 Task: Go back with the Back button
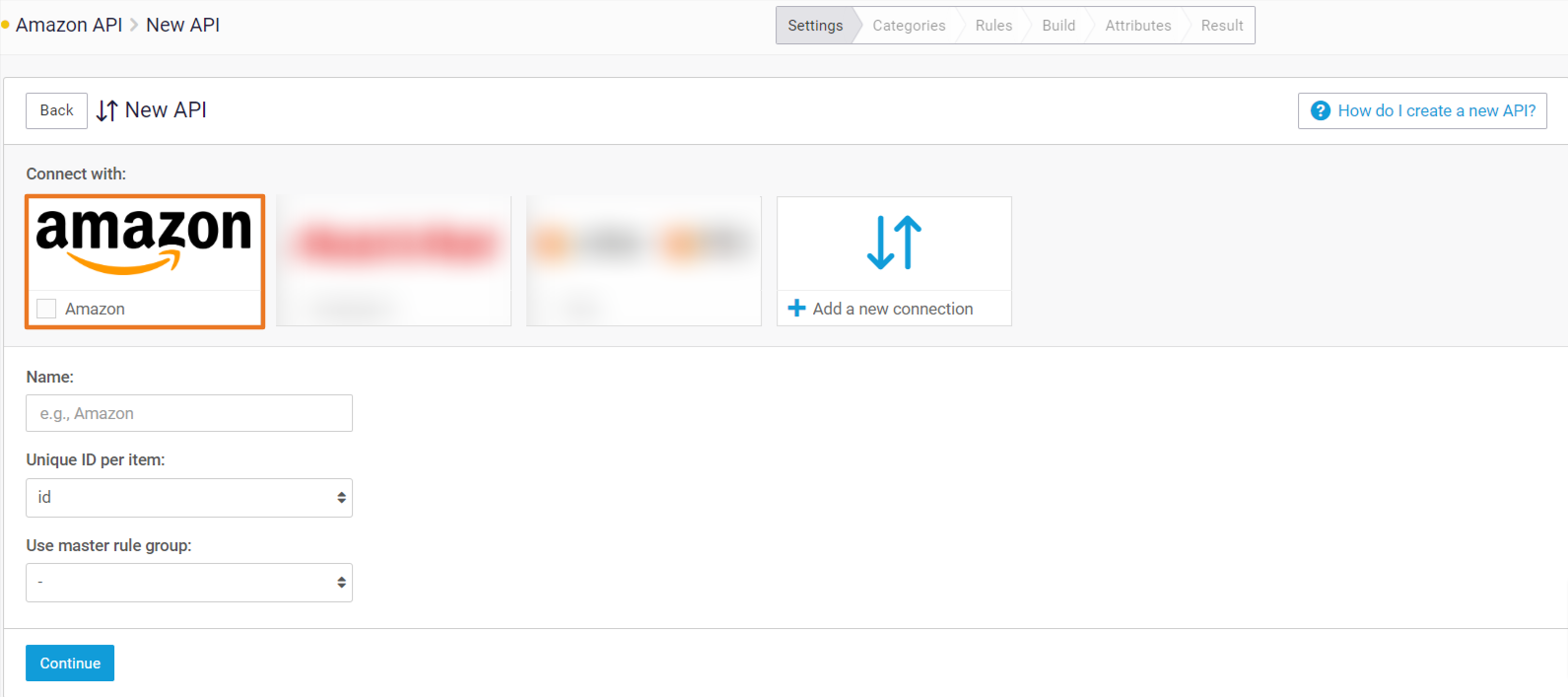[x=56, y=110]
